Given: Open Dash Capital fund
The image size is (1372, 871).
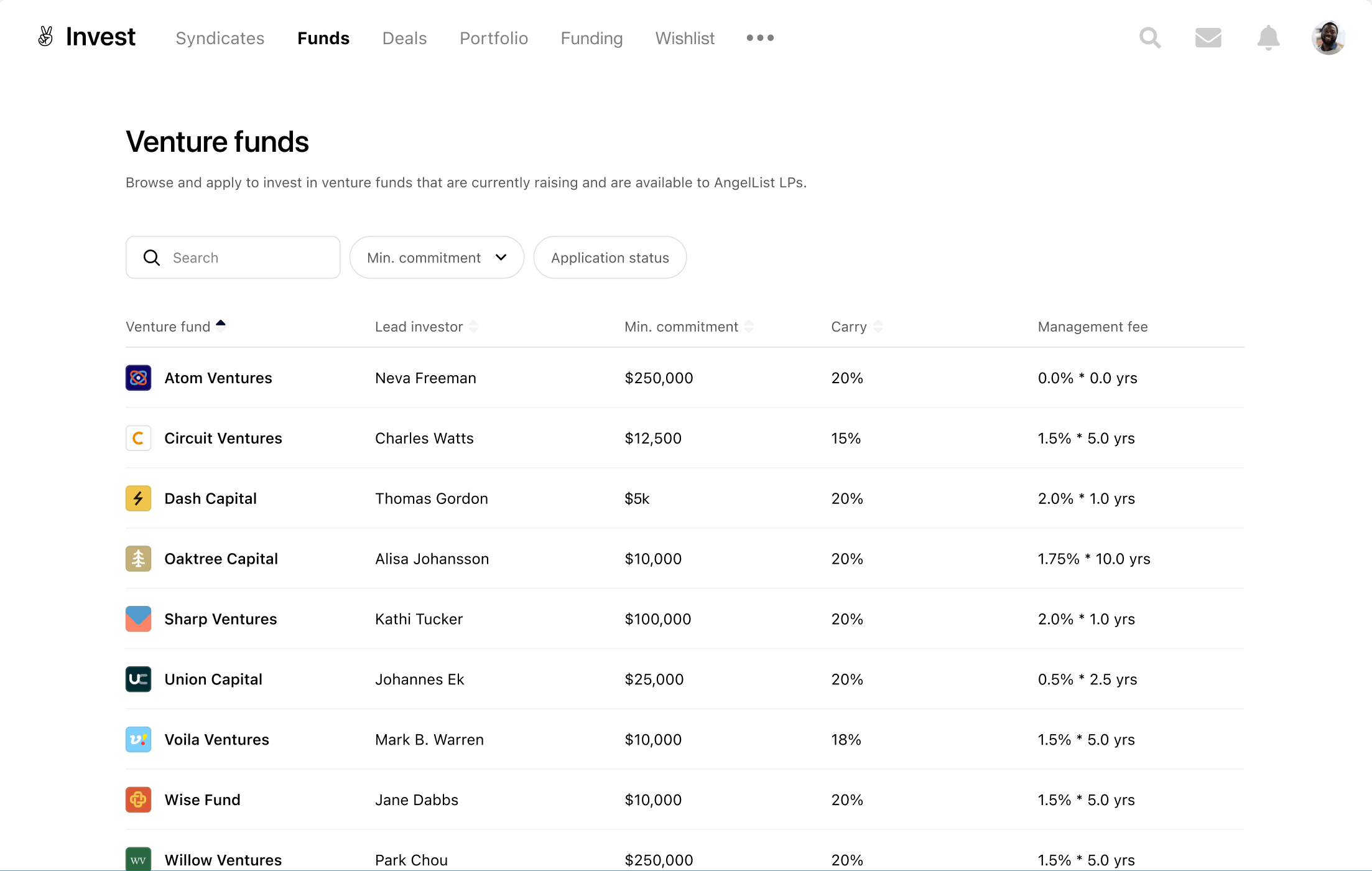Looking at the screenshot, I should [x=210, y=498].
